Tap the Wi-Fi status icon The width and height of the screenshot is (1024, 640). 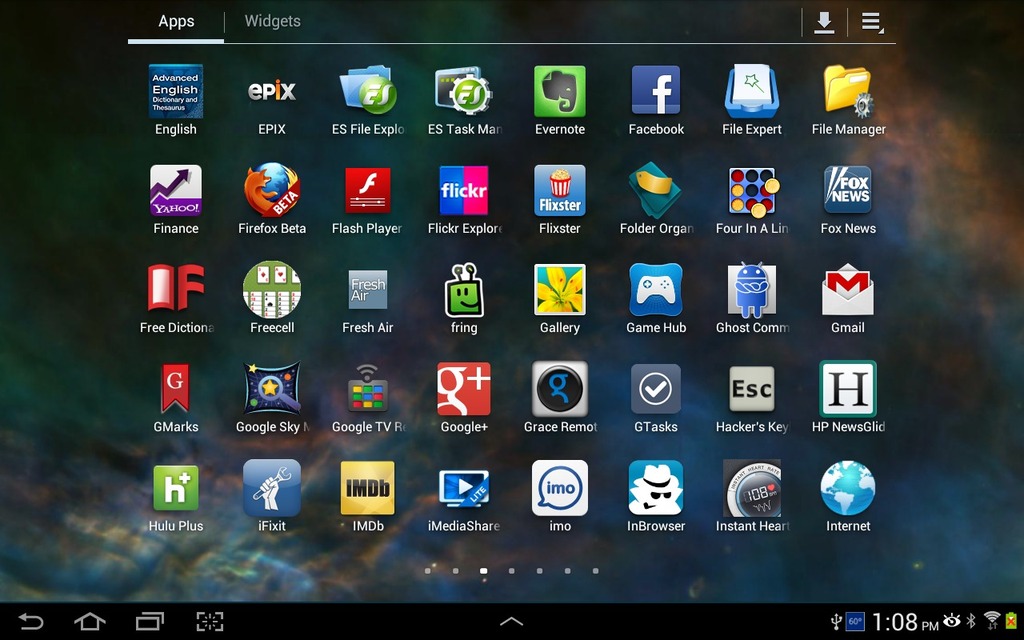point(992,620)
